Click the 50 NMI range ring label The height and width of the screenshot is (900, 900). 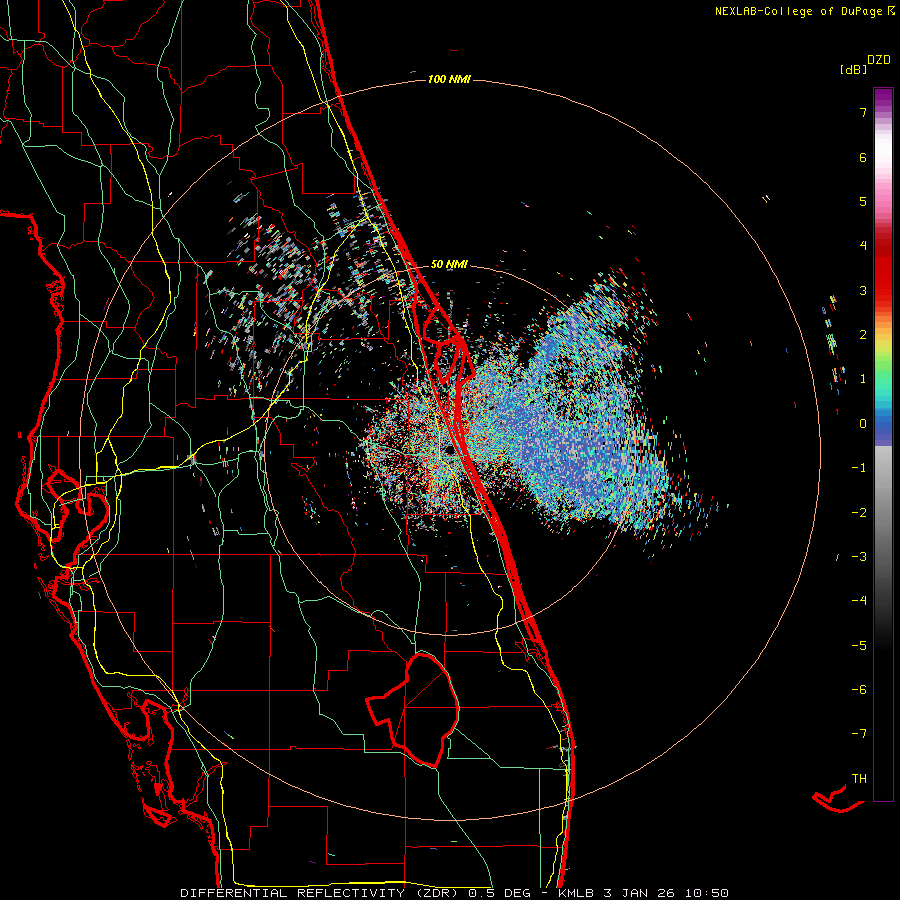pos(449,265)
